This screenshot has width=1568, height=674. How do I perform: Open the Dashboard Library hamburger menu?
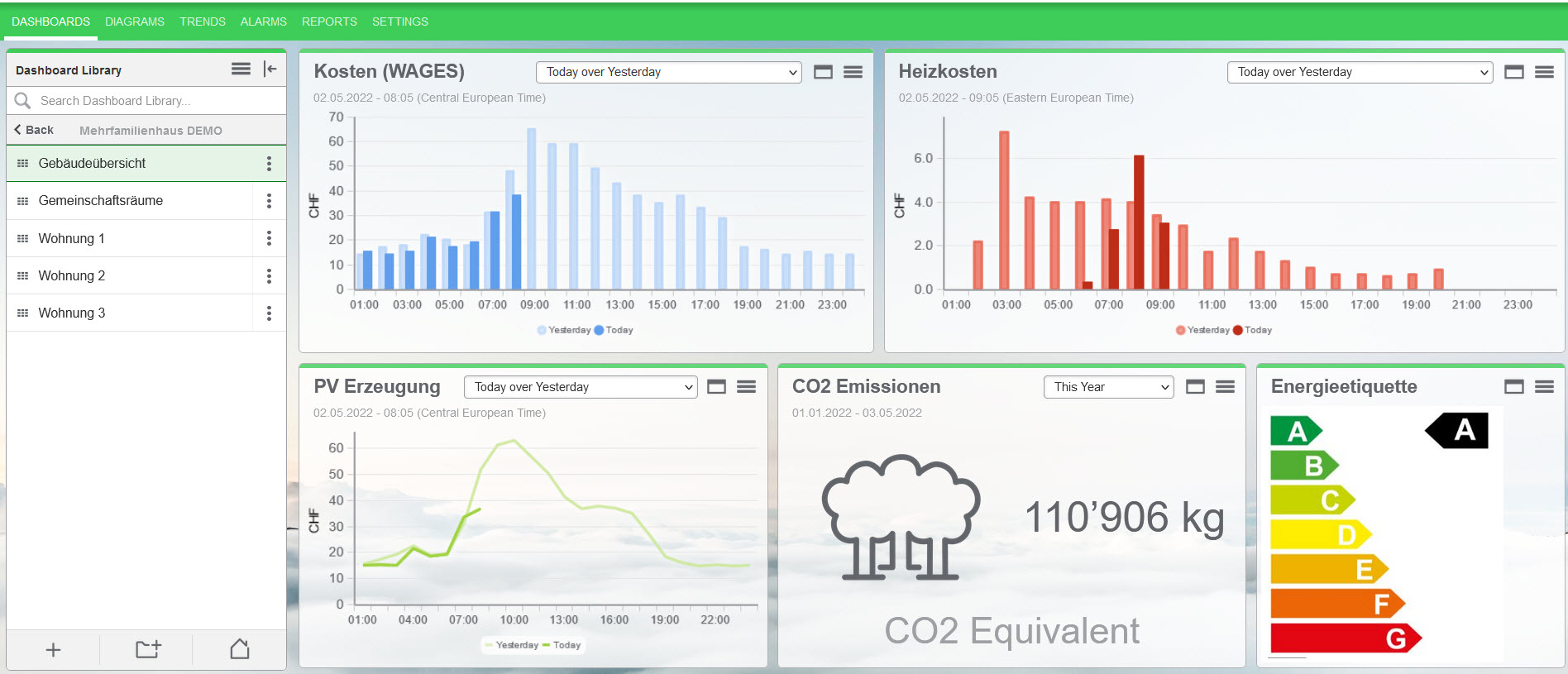pos(241,69)
